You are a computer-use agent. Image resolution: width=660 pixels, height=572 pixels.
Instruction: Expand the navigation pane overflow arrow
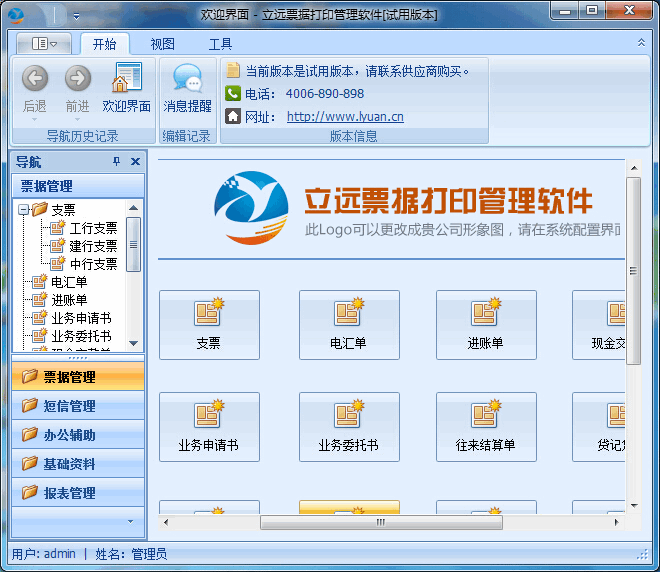[x=129, y=521]
